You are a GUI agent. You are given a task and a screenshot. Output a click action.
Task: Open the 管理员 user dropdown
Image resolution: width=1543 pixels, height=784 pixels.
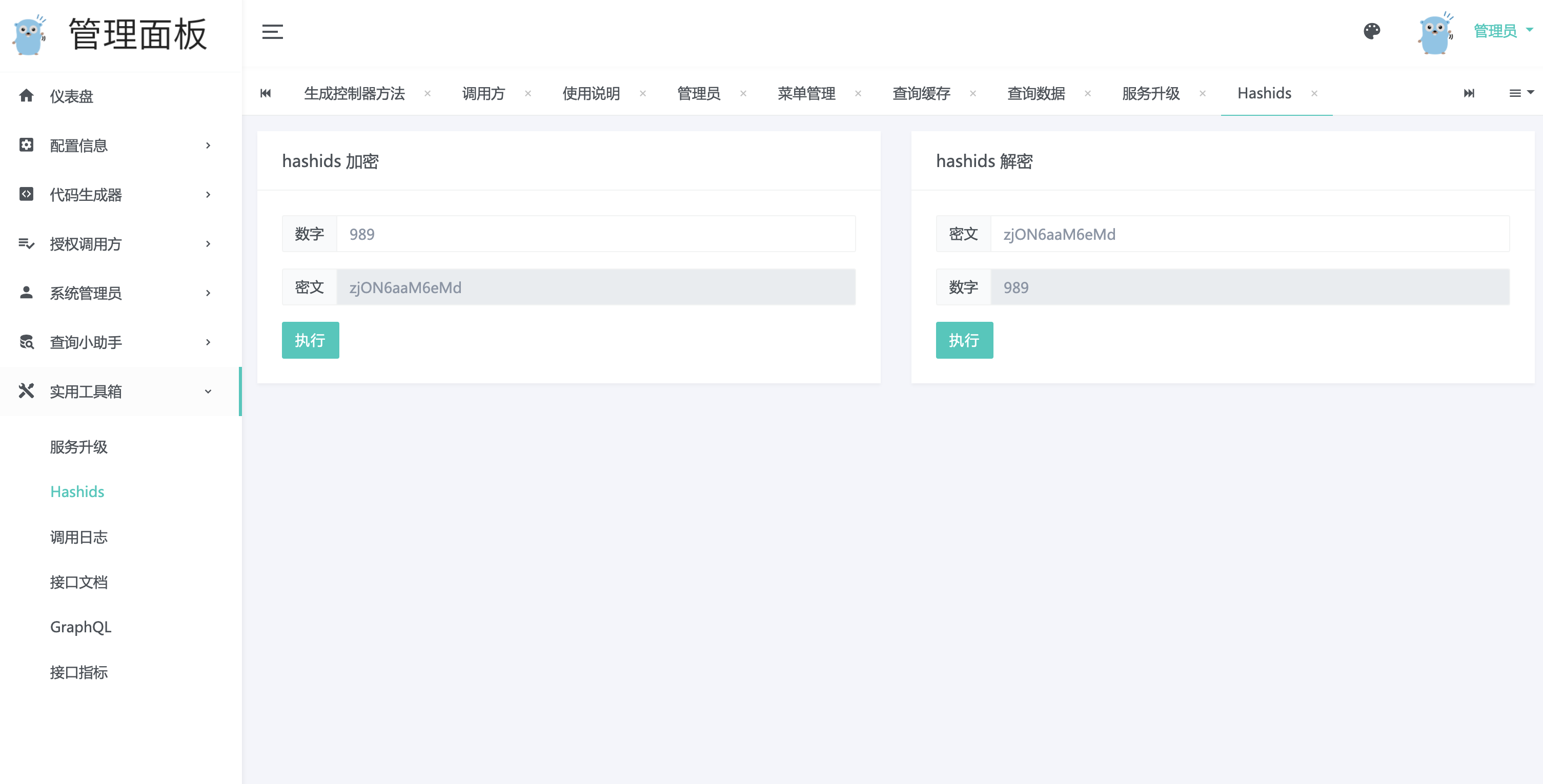pyautogui.click(x=1503, y=31)
